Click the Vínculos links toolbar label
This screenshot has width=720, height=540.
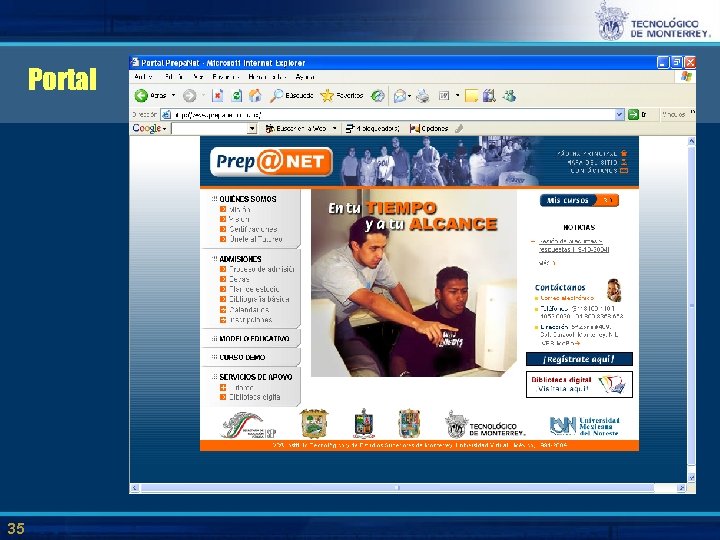[674, 114]
